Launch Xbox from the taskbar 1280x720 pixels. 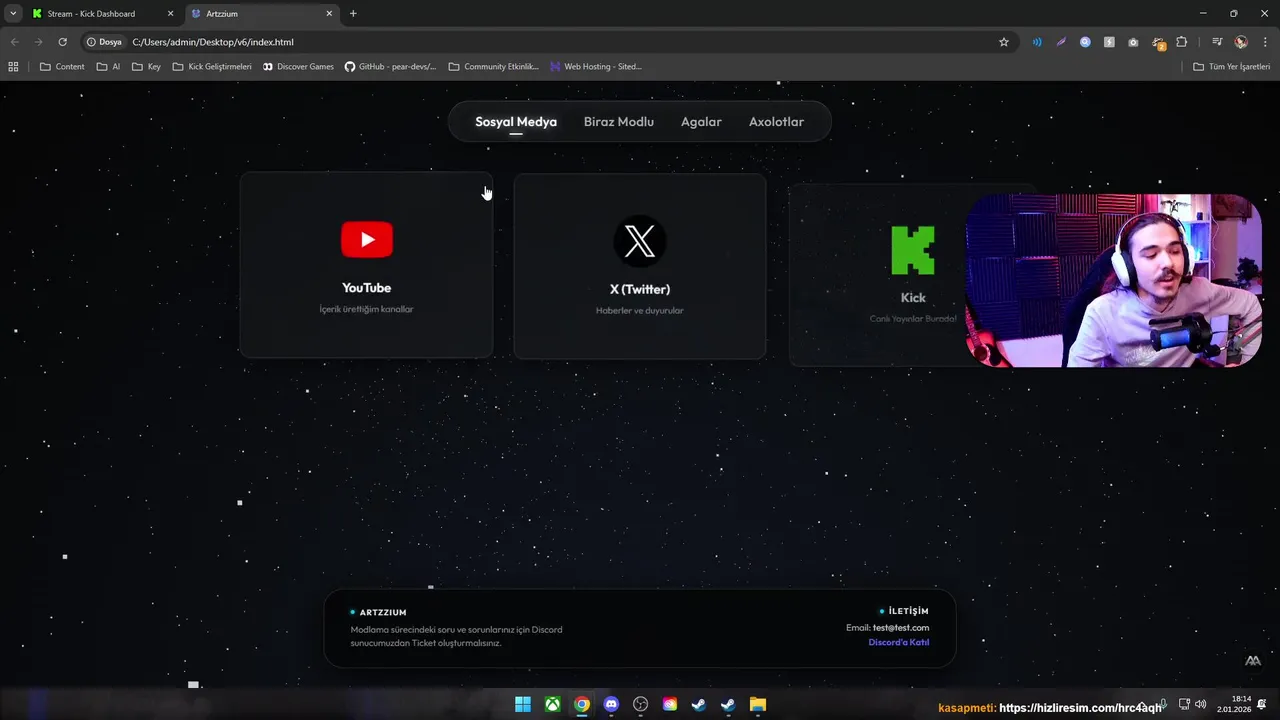coord(552,704)
